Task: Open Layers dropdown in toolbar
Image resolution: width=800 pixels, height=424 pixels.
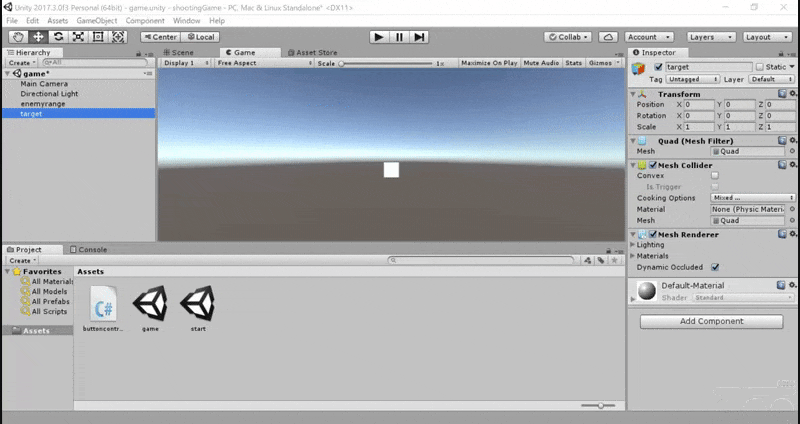Action: [710, 37]
